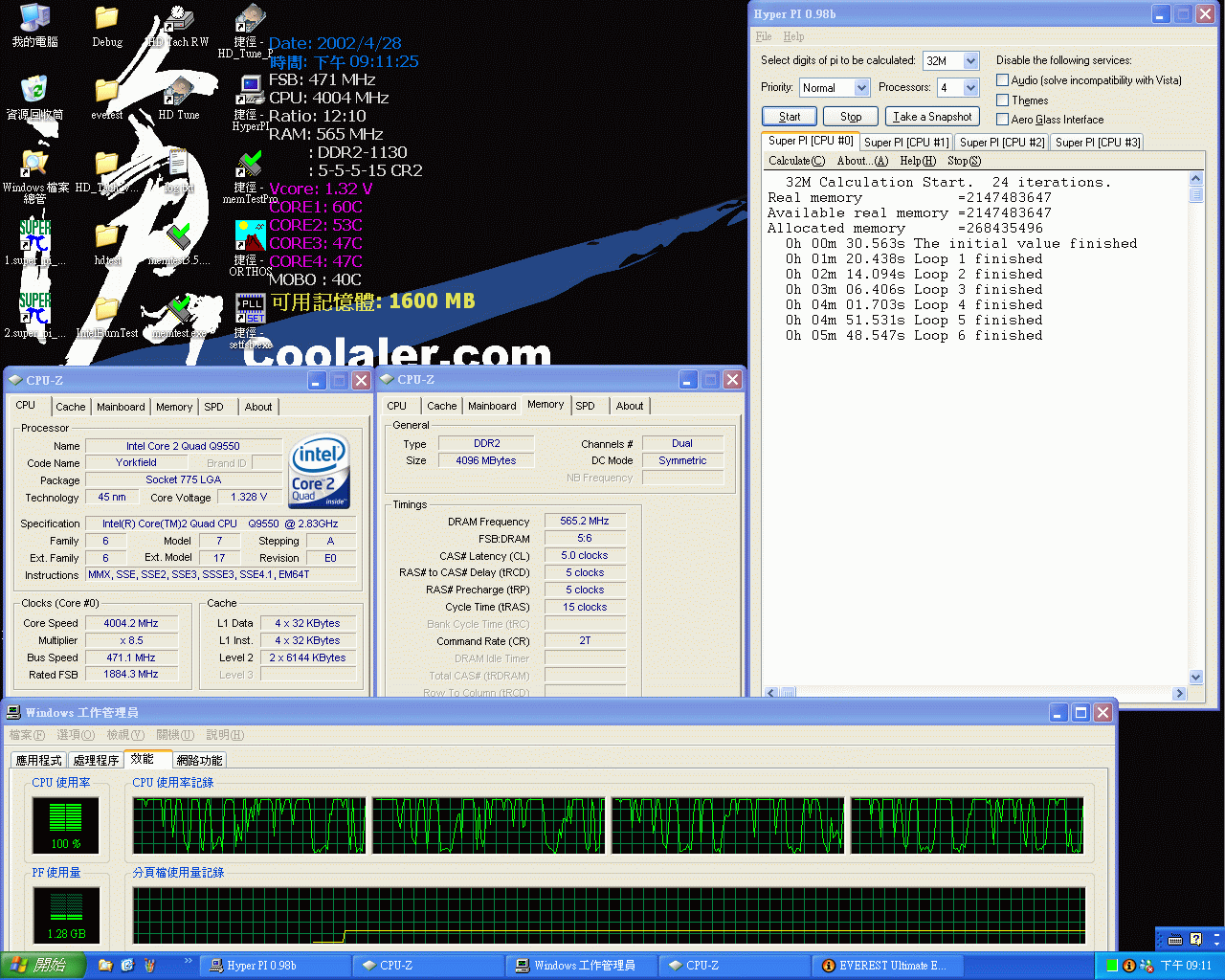Screen dimensions: 1225x980
Task: Click the Start button in Hyper PI
Action: (790, 117)
